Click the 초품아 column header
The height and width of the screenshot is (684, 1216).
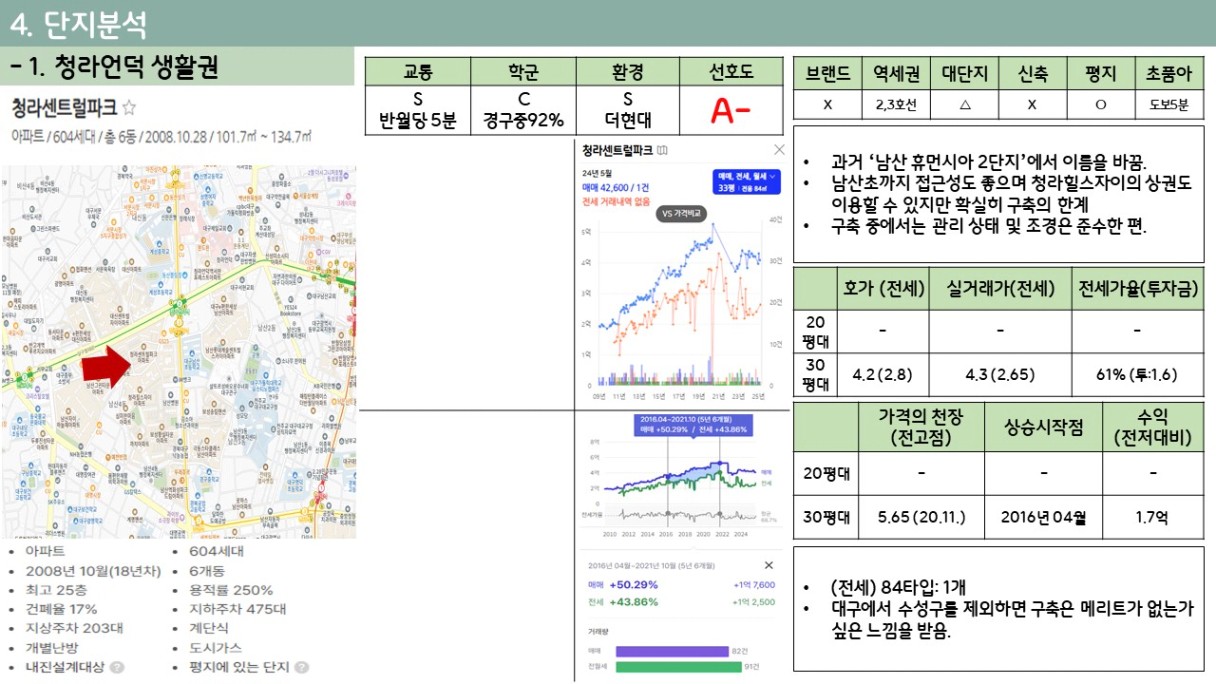click(x=1169, y=73)
